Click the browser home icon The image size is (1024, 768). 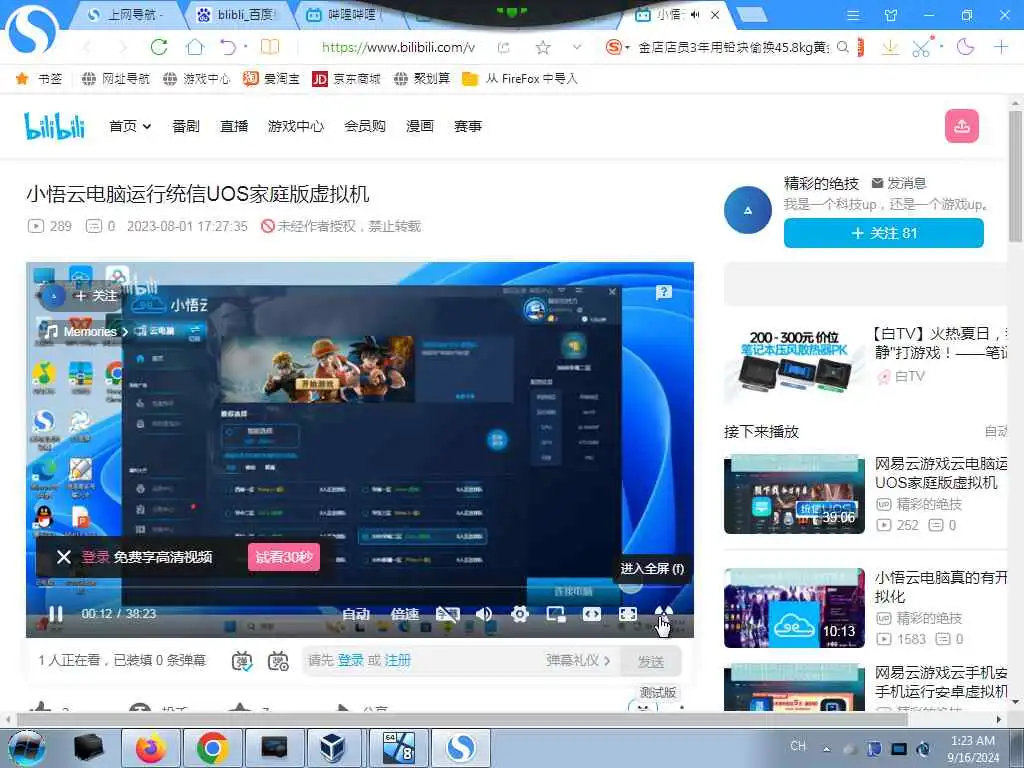pos(195,47)
